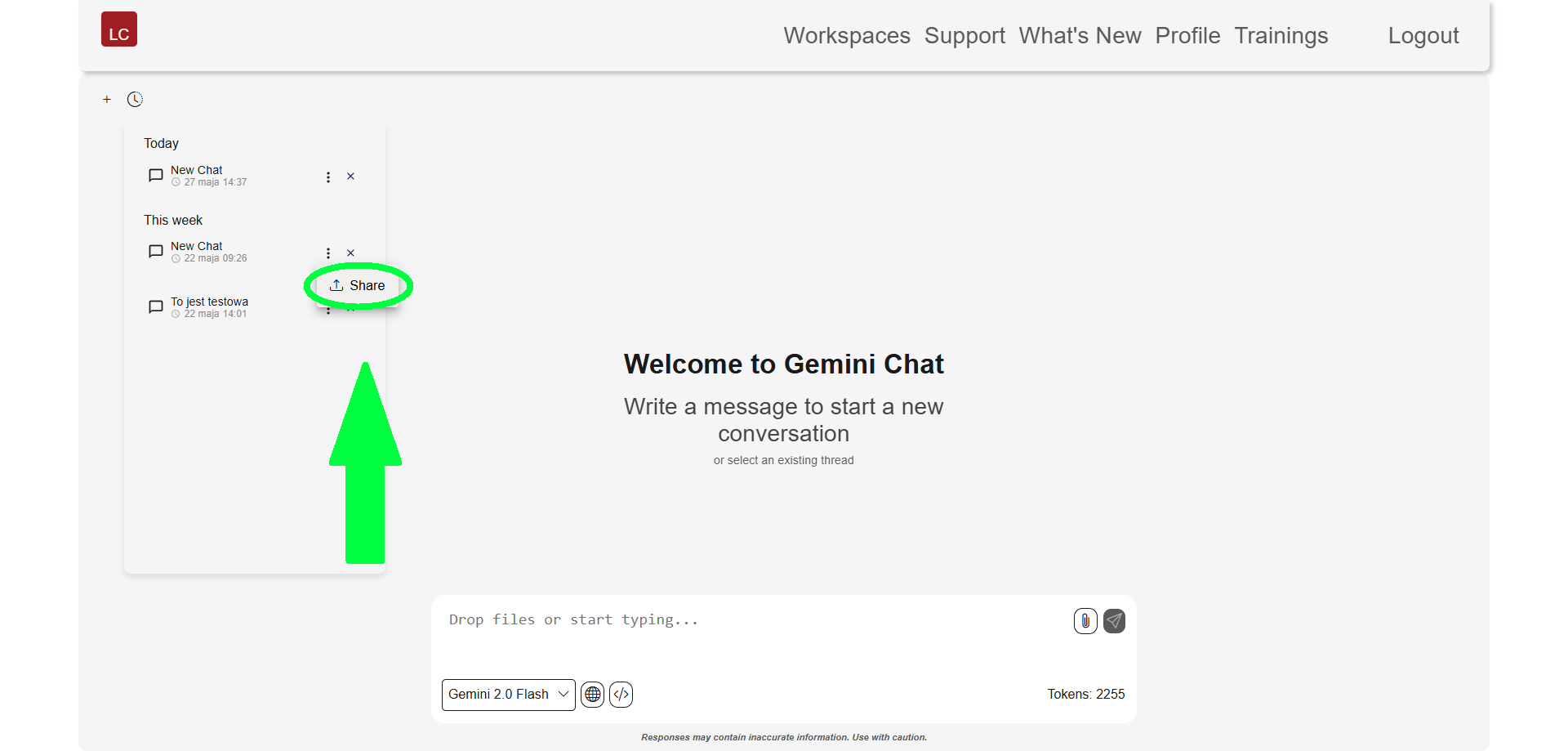1568x751 pixels.
Task: Open Trainings page
Action: 1281,36
